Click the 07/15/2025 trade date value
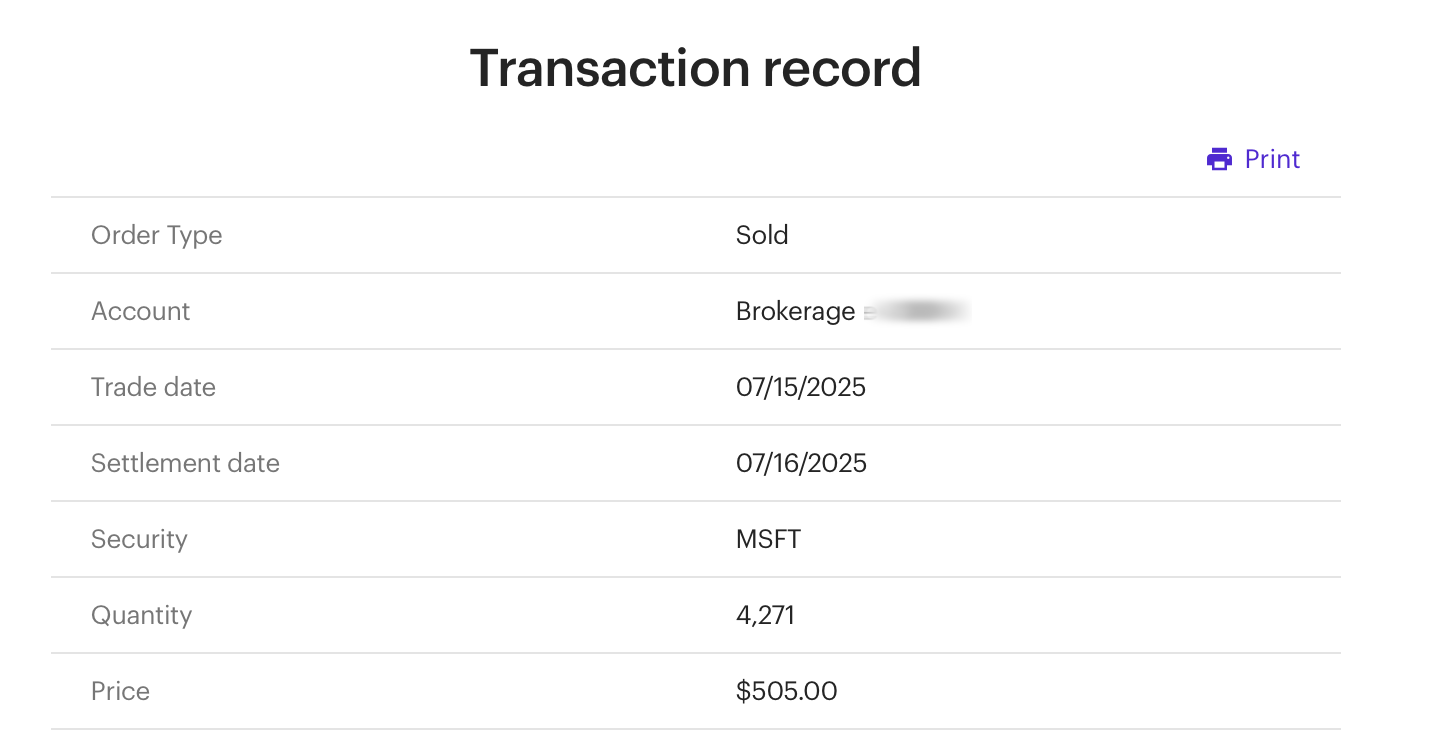Image resolution: width=1450 pixels, height=743 pixels. coord(801,387)
